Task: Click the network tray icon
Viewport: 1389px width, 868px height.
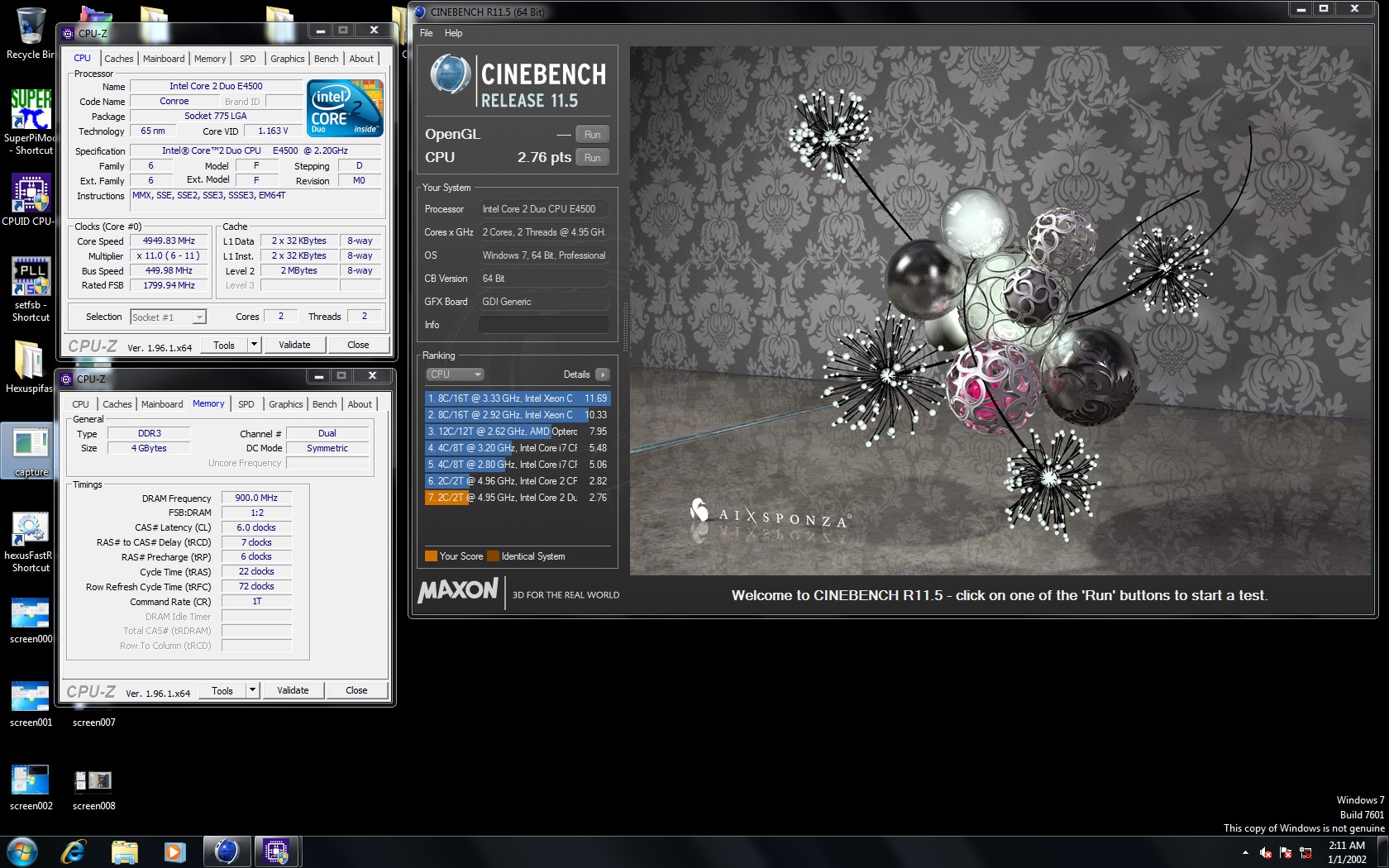Action: tap(1305, 852)
